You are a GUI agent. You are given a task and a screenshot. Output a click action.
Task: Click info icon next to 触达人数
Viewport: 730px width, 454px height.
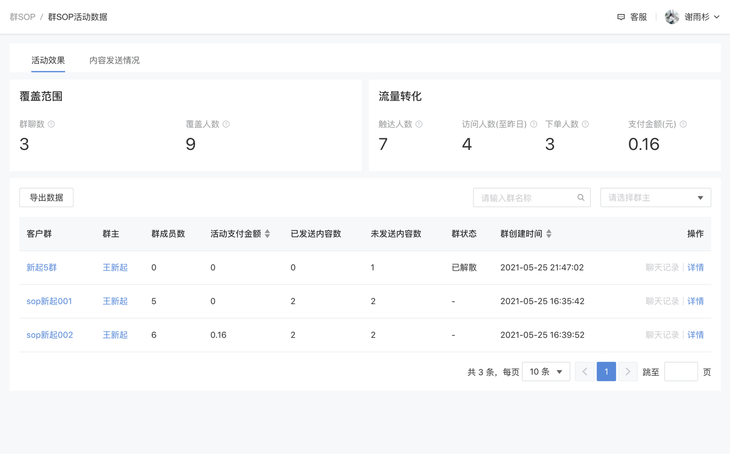pyautogui.click(x=419, y=124)
